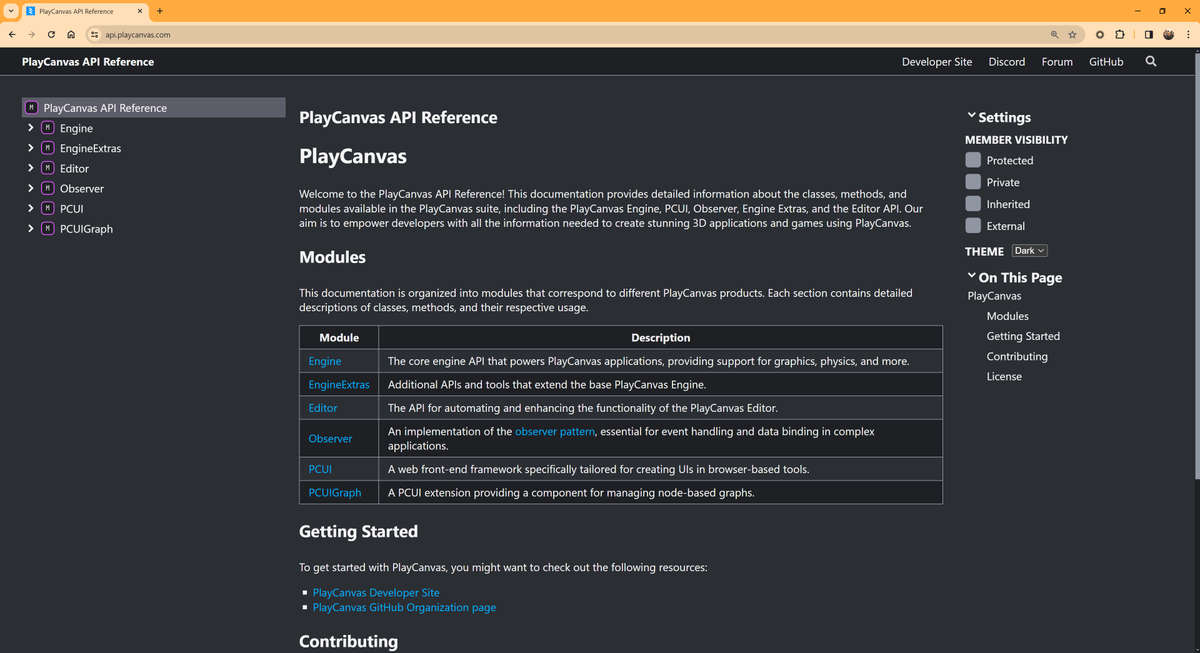Jump to Contributing in On This Page
The height and width of the screenshot is (653, 1200).
click(x=1017, y=356)
